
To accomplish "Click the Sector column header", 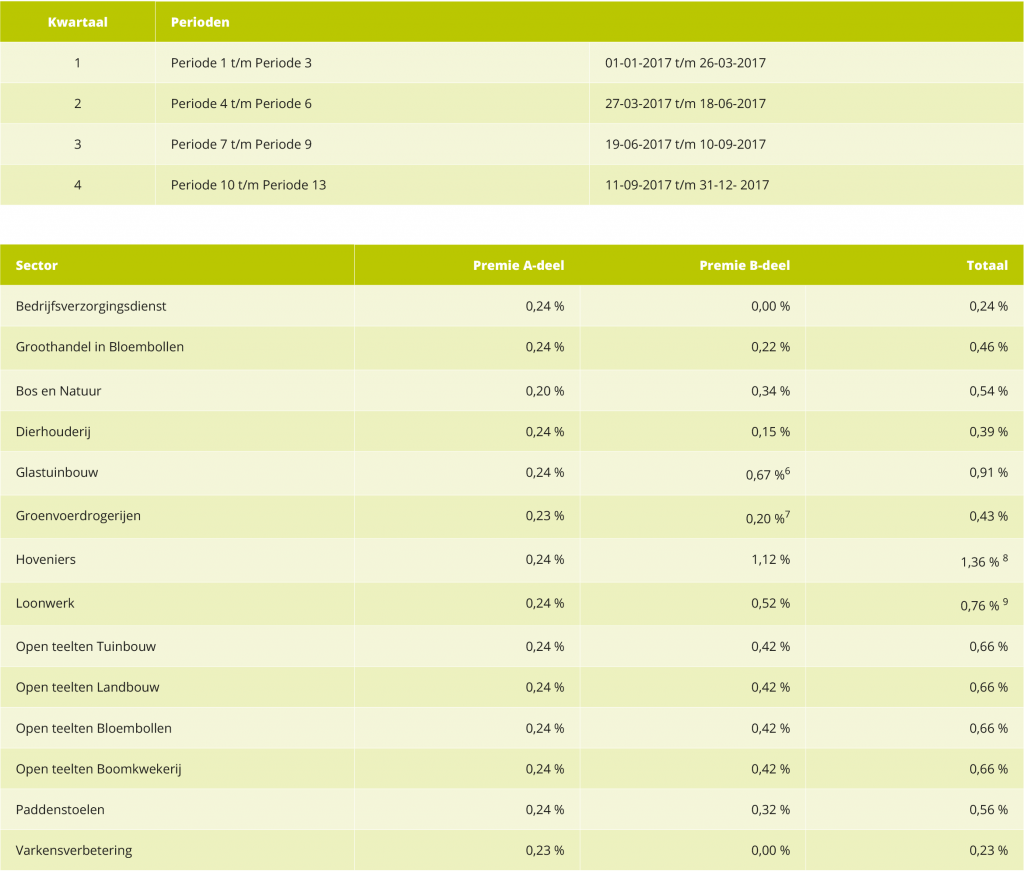I will [x=37, y=266].
